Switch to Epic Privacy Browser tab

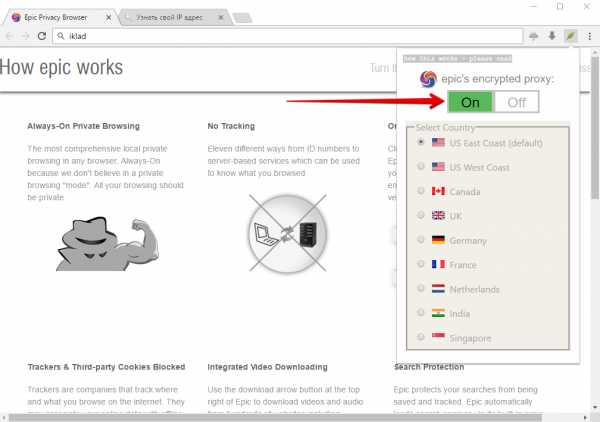point(61,18)
